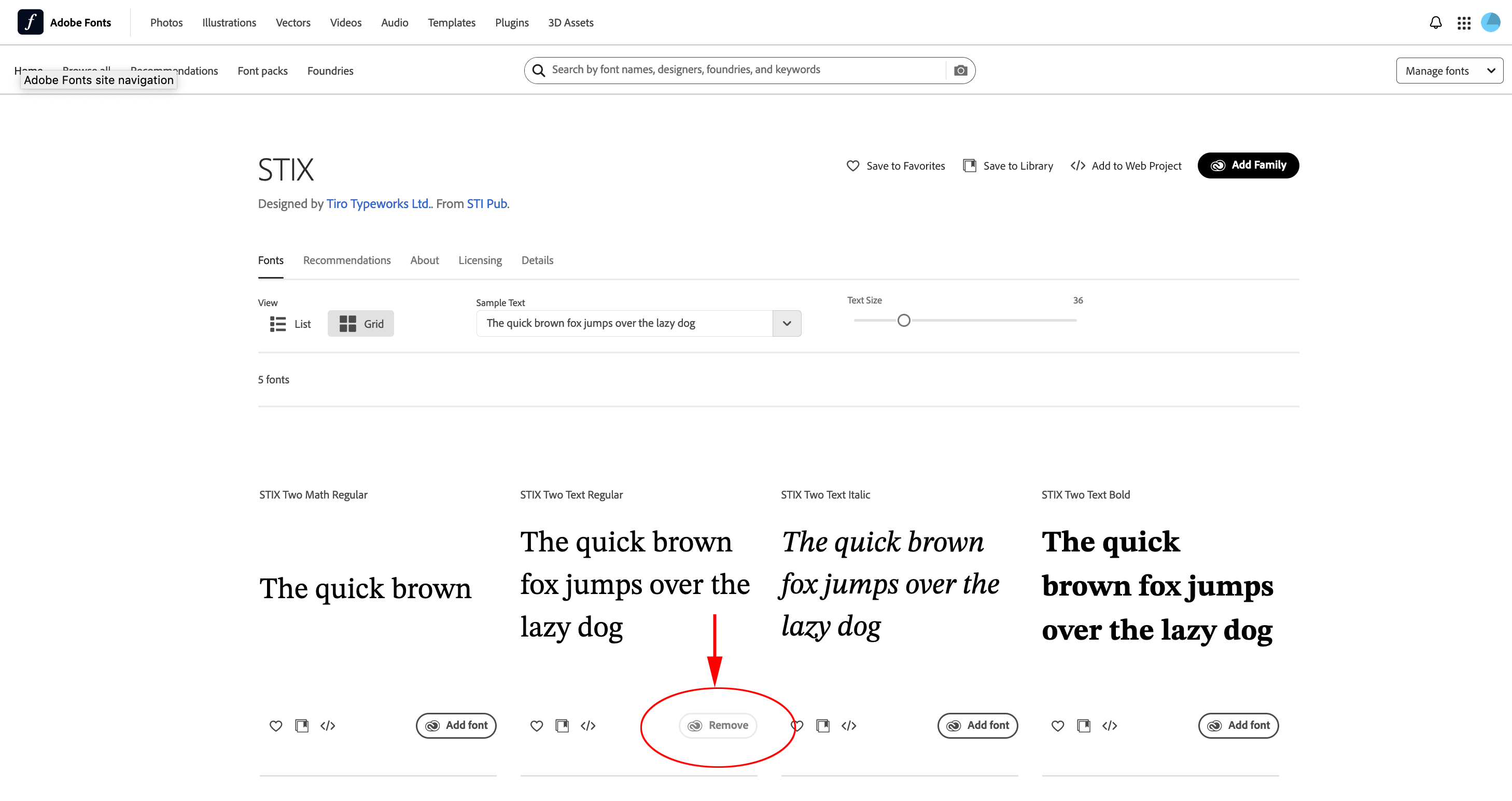Switch to the Licensing tab
Image resolution: width=1512 pixels, height=801 pixels.
pyautogui.click(x=480, y=260)
